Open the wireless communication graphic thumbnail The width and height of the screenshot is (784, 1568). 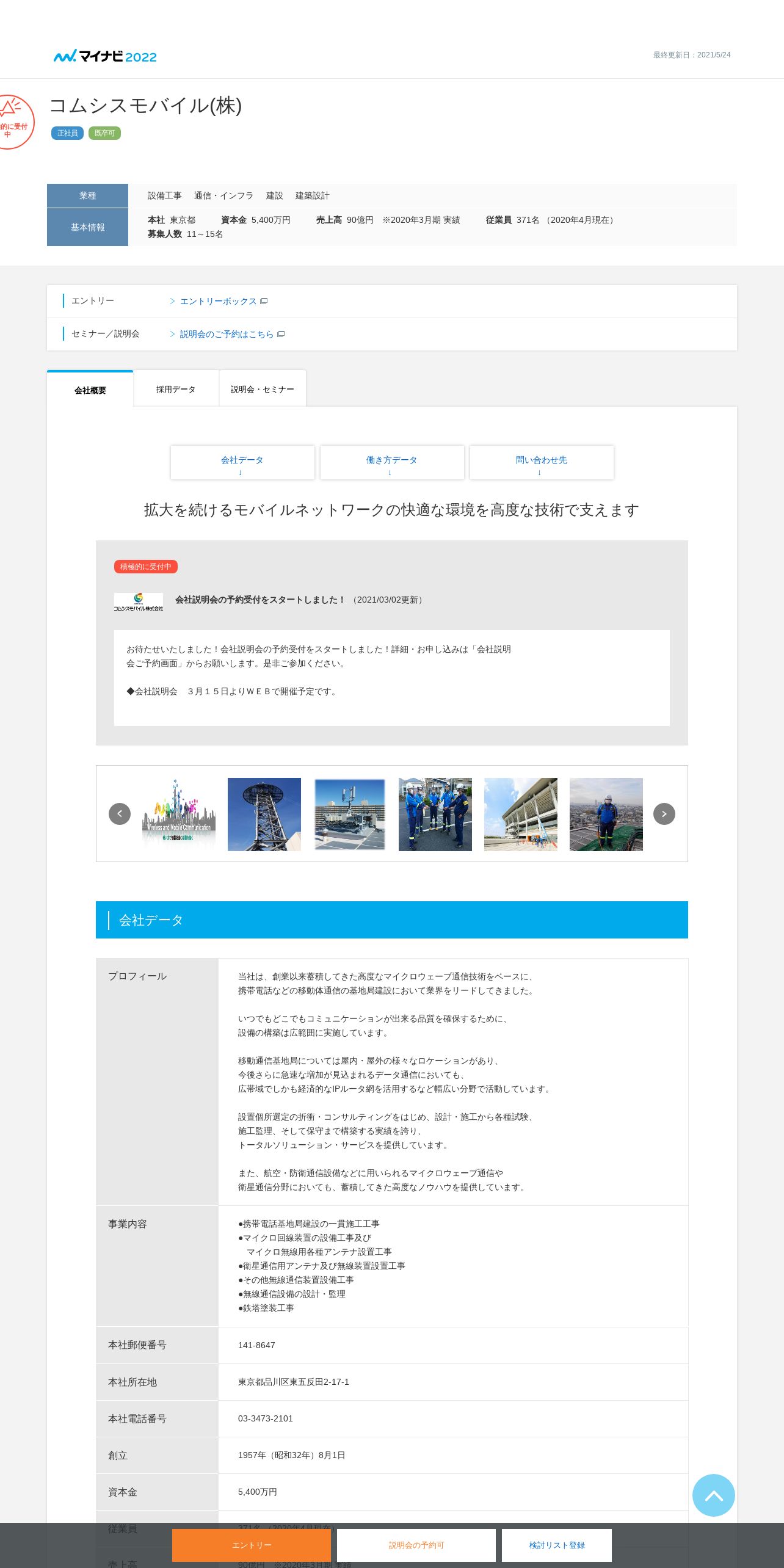[179, 814]
